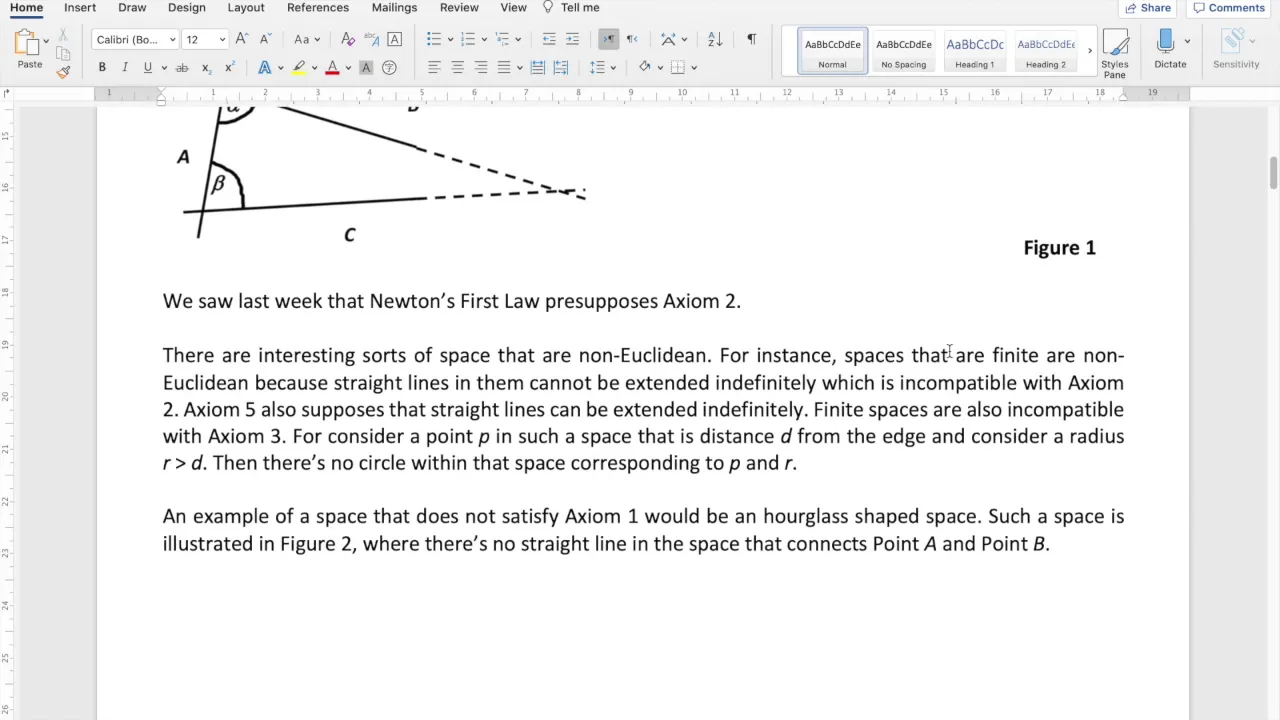Increase font size with the larger A icon

click(x=241, y=39)
